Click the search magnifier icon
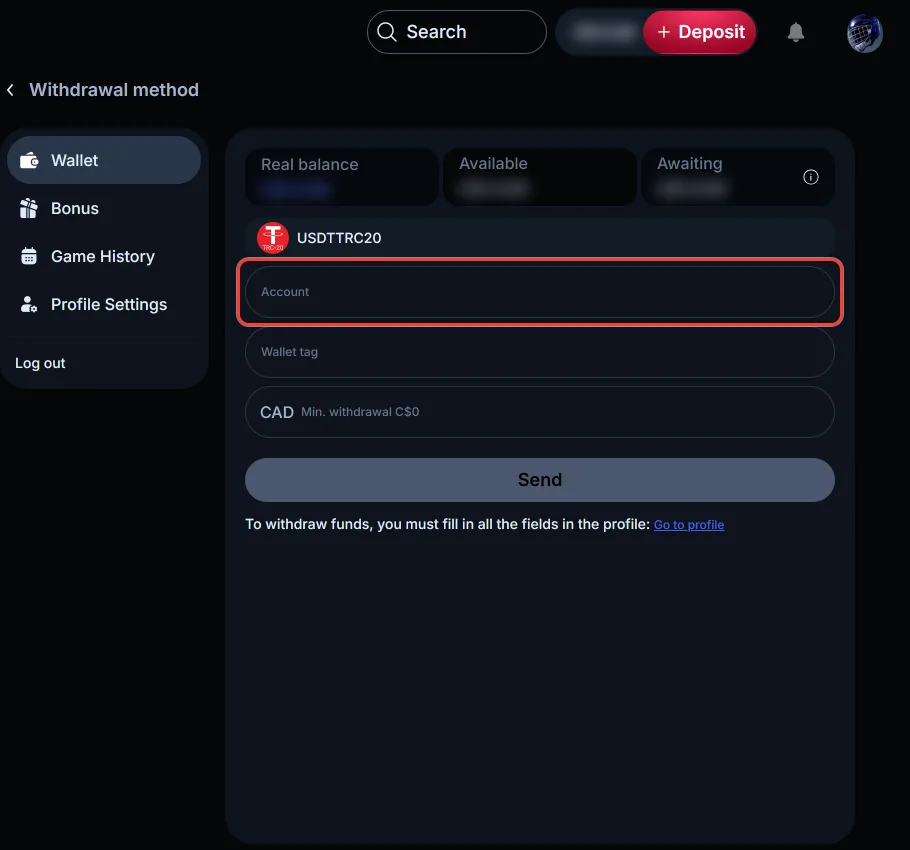 387,32
